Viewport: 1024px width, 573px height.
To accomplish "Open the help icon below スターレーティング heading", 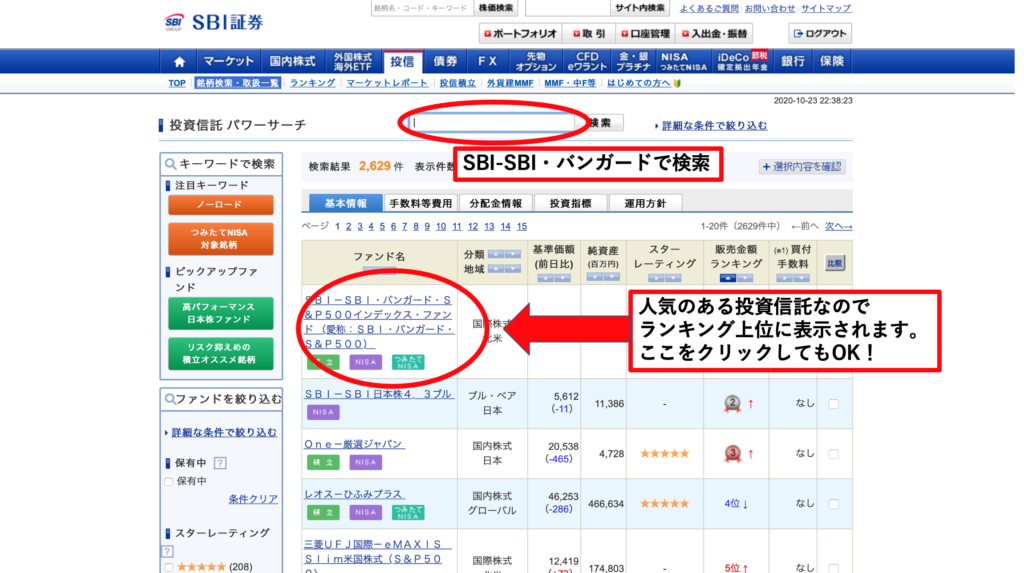I will click(168, 551).
